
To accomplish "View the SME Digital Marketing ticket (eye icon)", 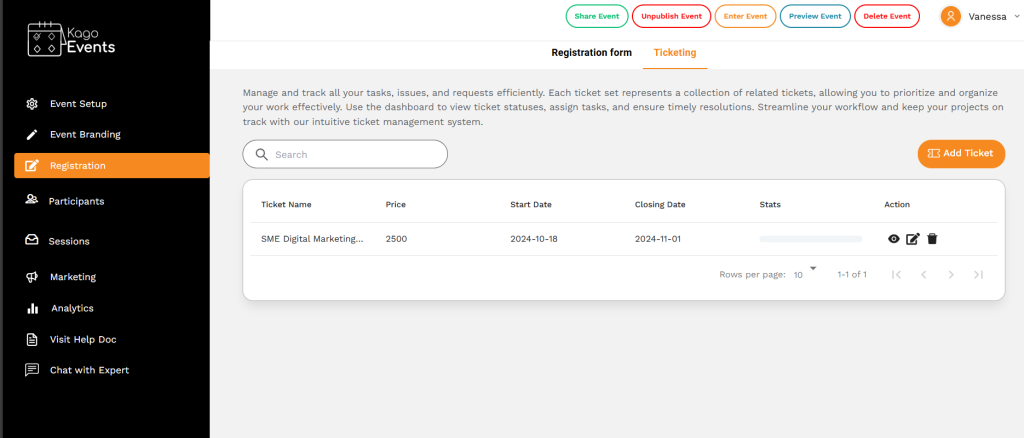I will 894,239.
